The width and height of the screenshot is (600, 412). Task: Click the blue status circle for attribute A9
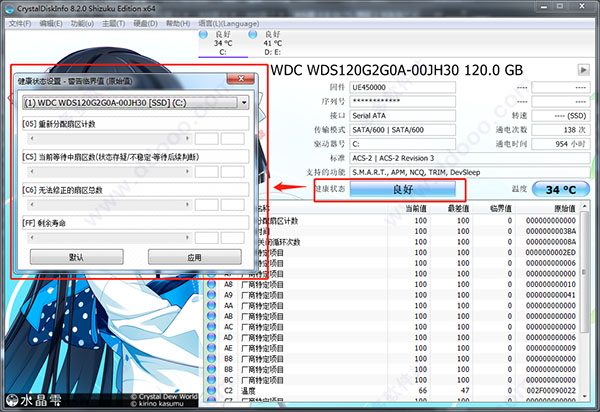[211, 295]
